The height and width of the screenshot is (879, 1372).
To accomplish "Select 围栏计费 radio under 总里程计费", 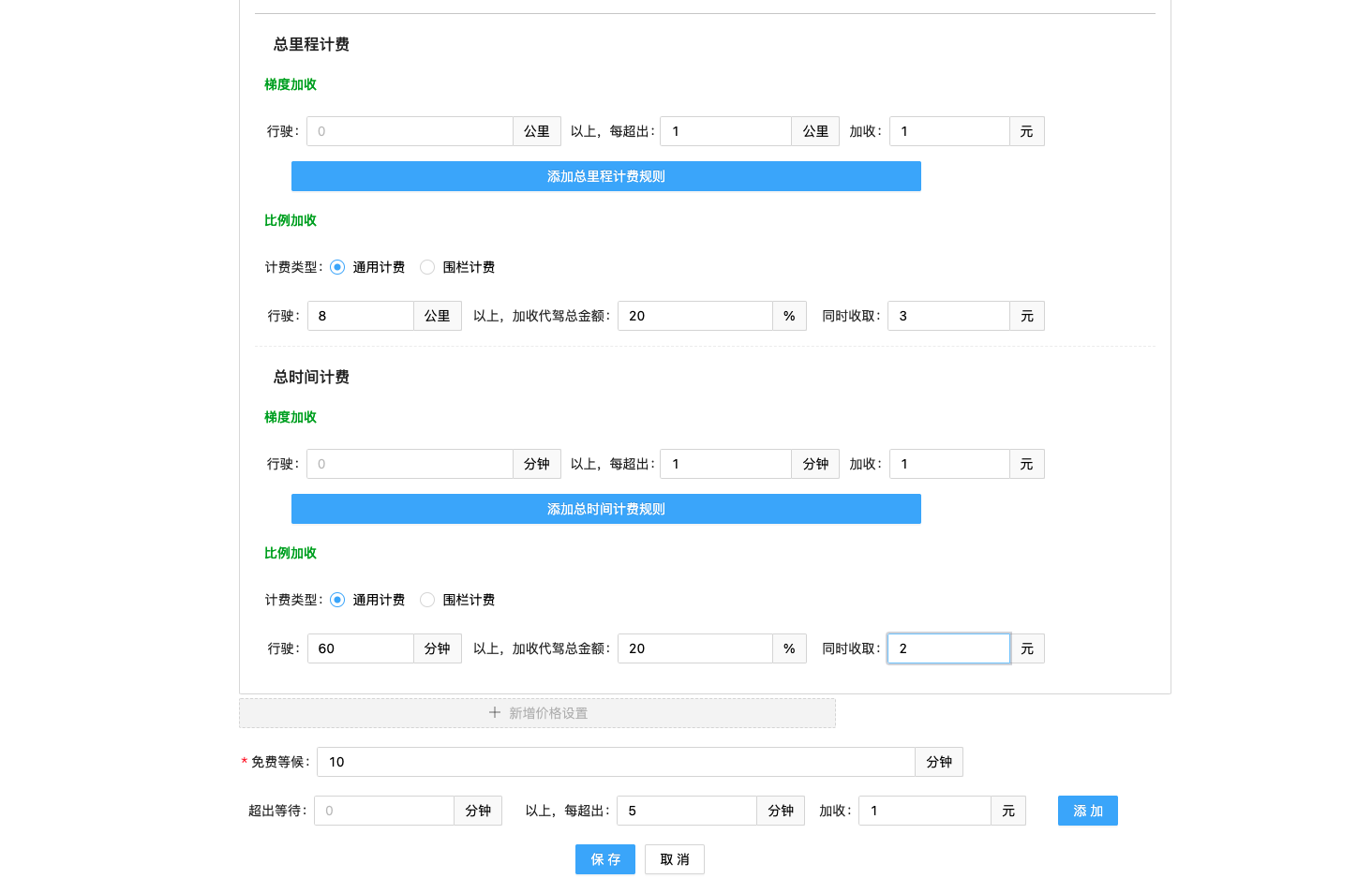I will (x=427, y=267).
